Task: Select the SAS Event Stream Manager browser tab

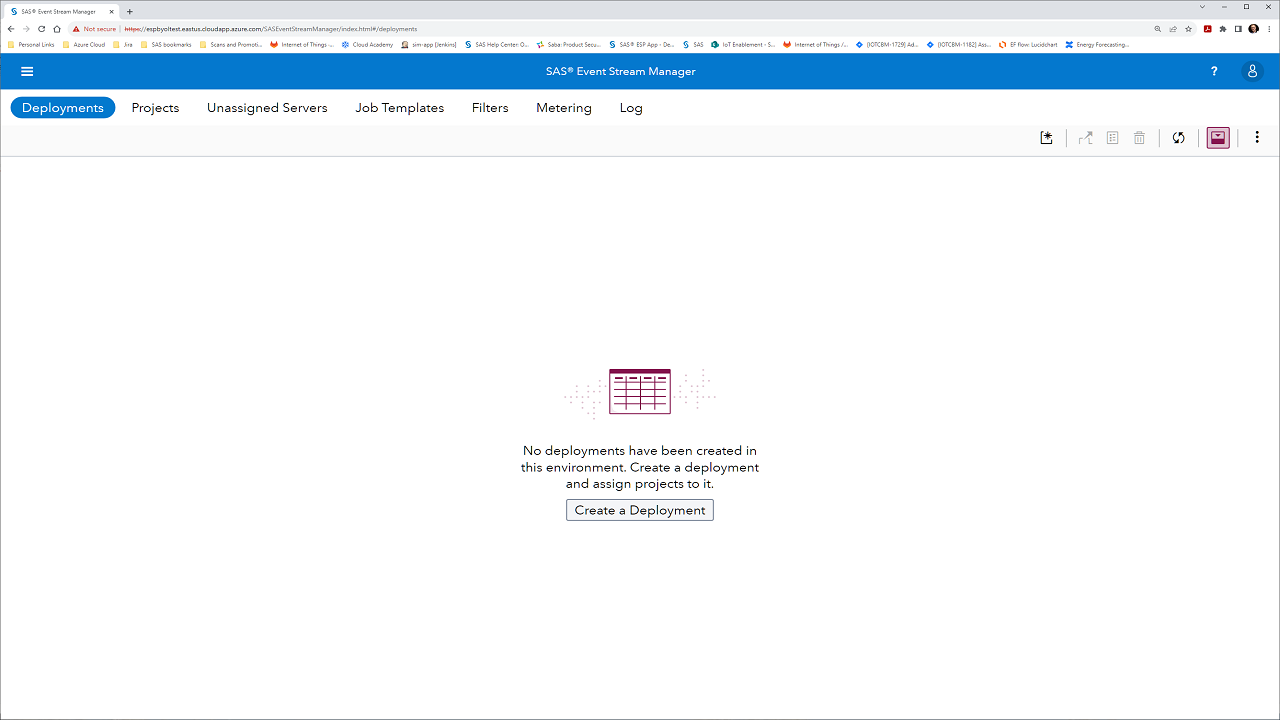Action: click(x=62, y=11)
